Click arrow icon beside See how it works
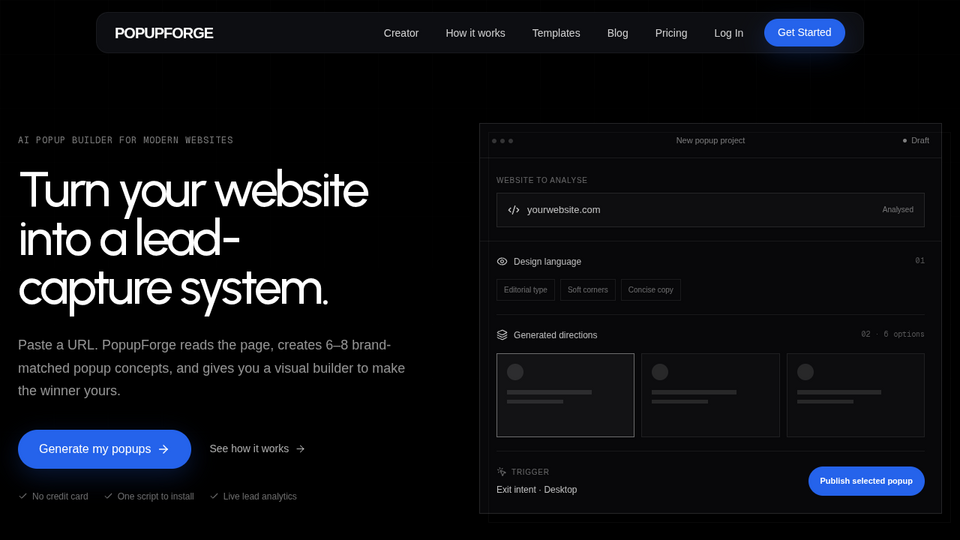 (x=300, y=449)
